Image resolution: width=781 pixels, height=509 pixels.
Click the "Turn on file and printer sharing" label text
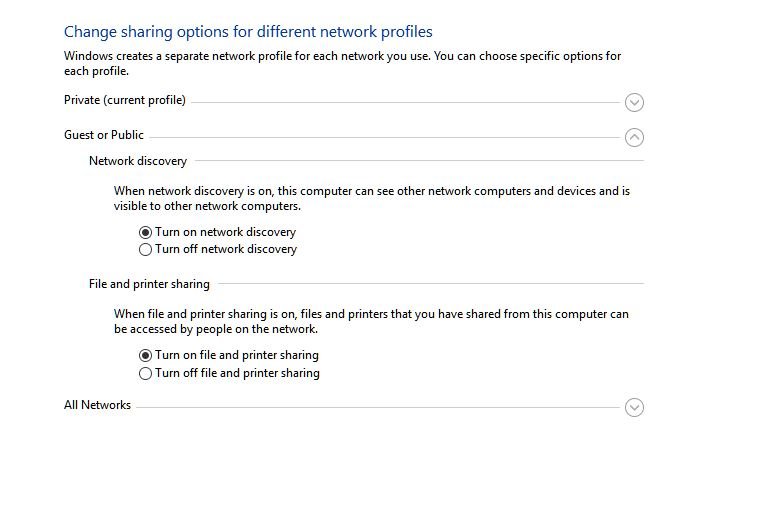pos(237,355)
